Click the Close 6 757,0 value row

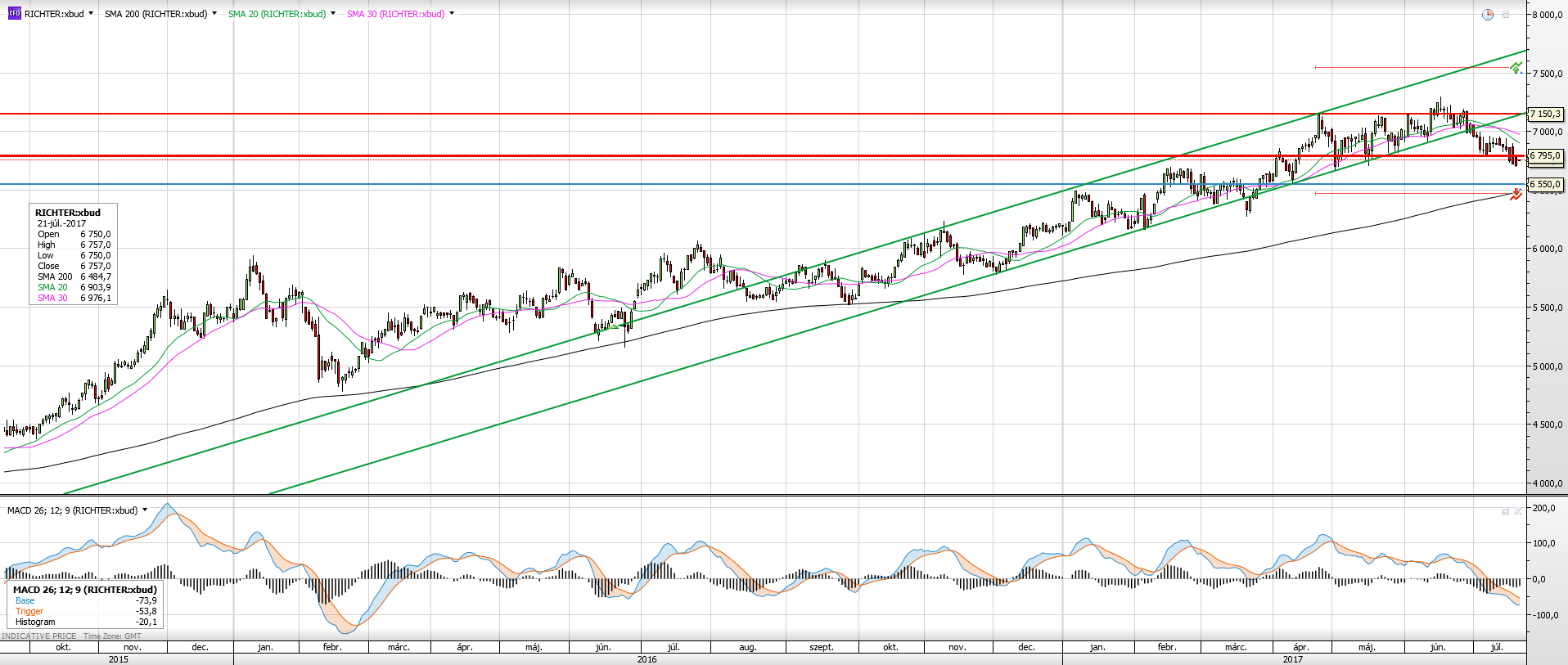pyautogui.click(x=74, y=266)
